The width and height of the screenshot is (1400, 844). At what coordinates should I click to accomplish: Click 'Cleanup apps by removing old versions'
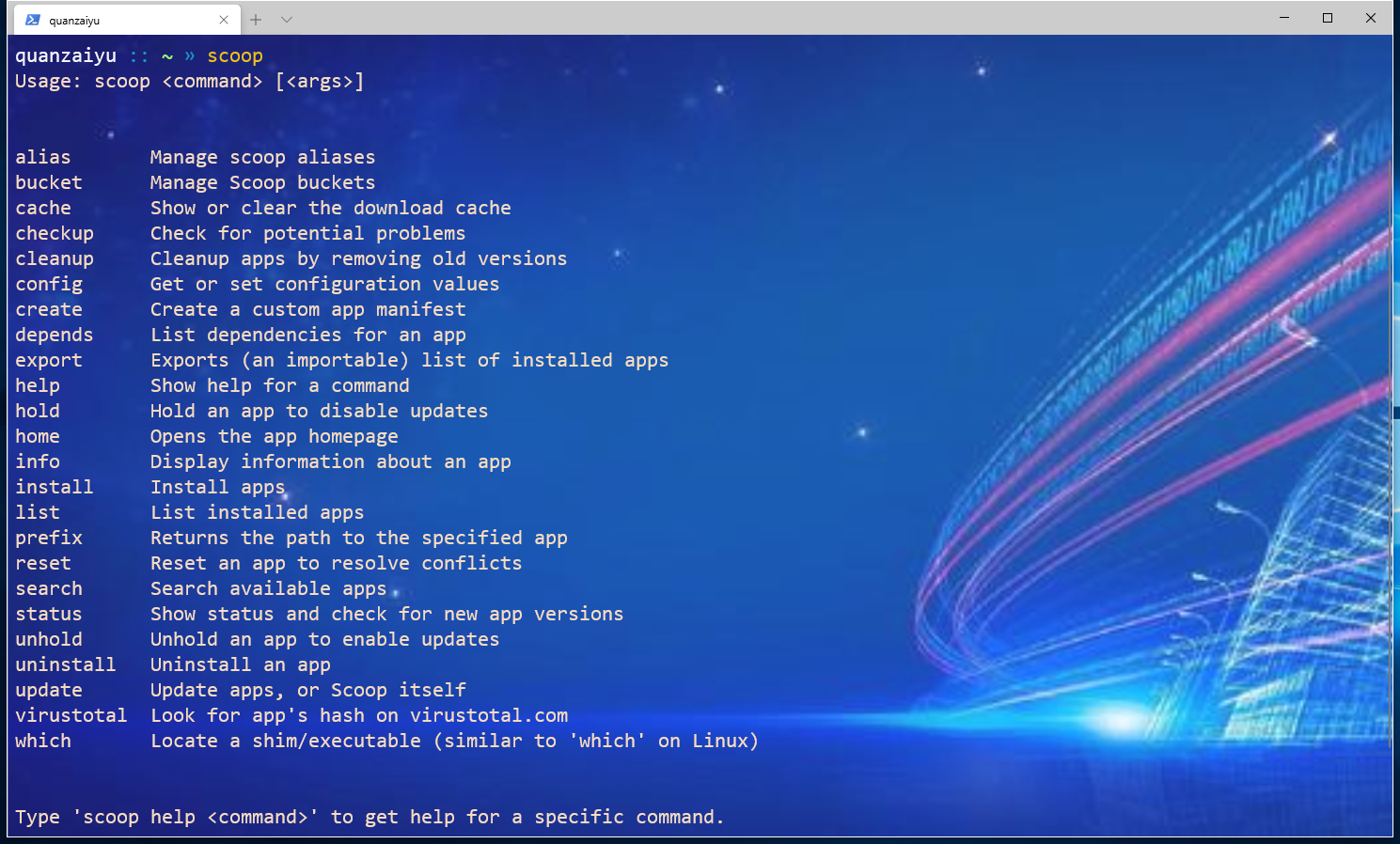(x=359, y=258)
